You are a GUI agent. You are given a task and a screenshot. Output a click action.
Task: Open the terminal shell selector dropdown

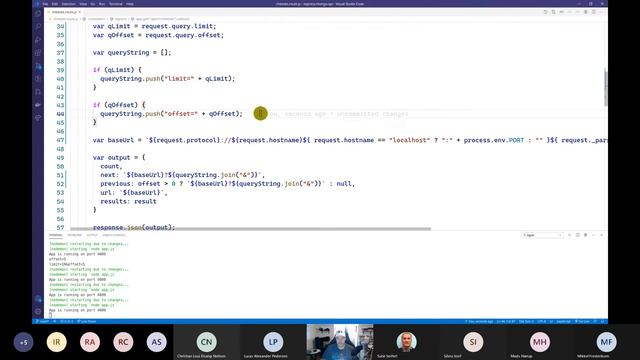[x=542, y=235]
